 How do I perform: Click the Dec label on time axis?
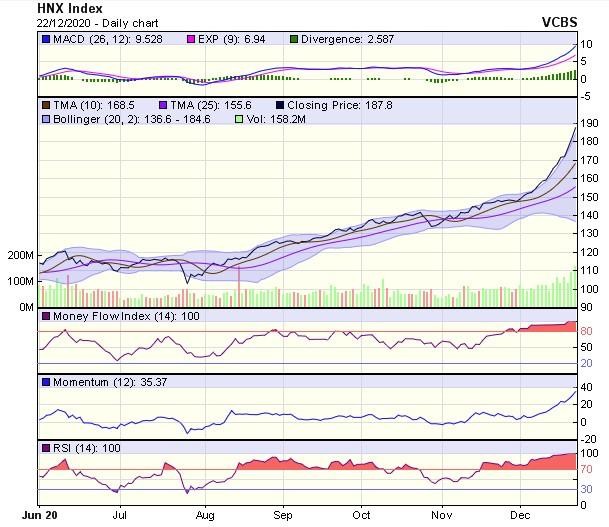pyautogui.click(x=519, y=518)
